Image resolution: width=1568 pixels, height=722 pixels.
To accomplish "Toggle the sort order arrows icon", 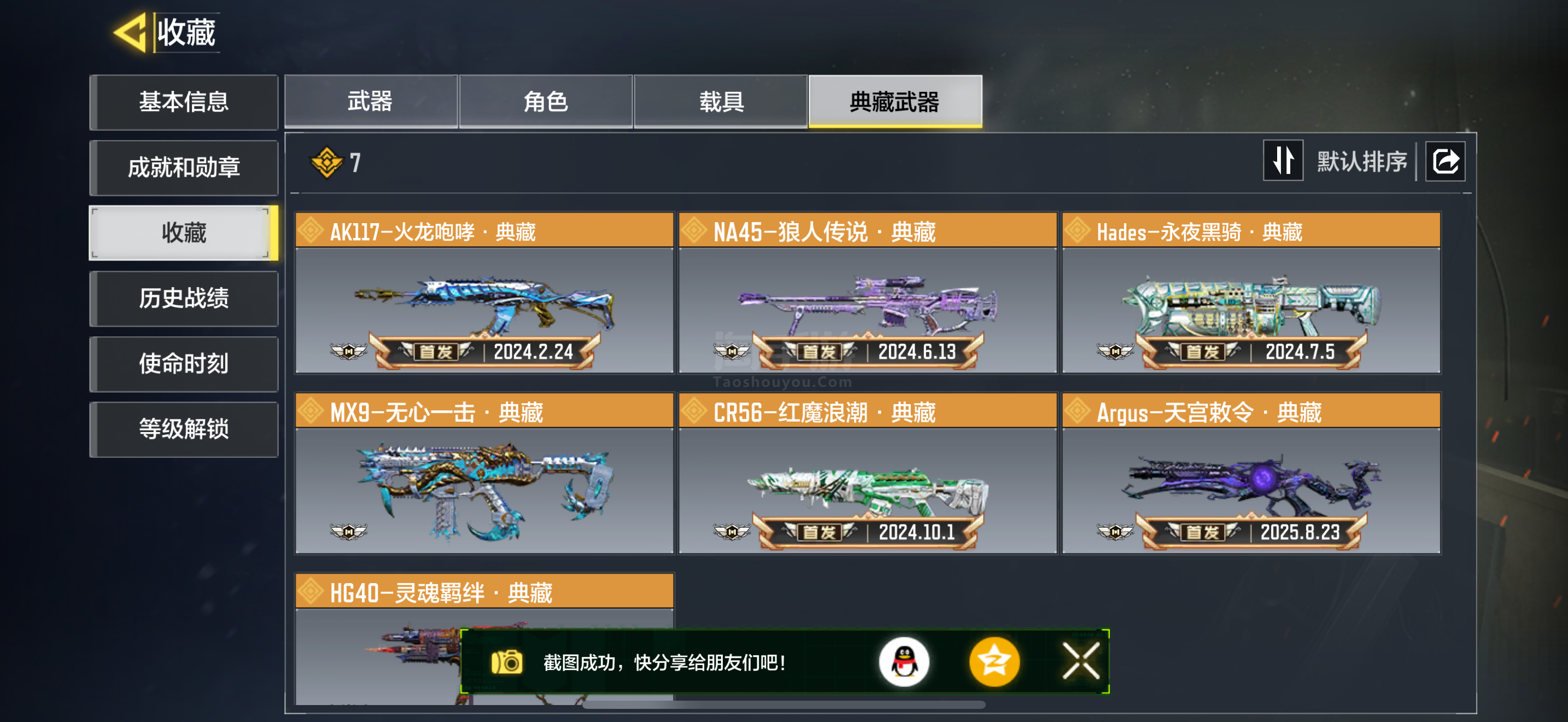I will (1283, 161).
